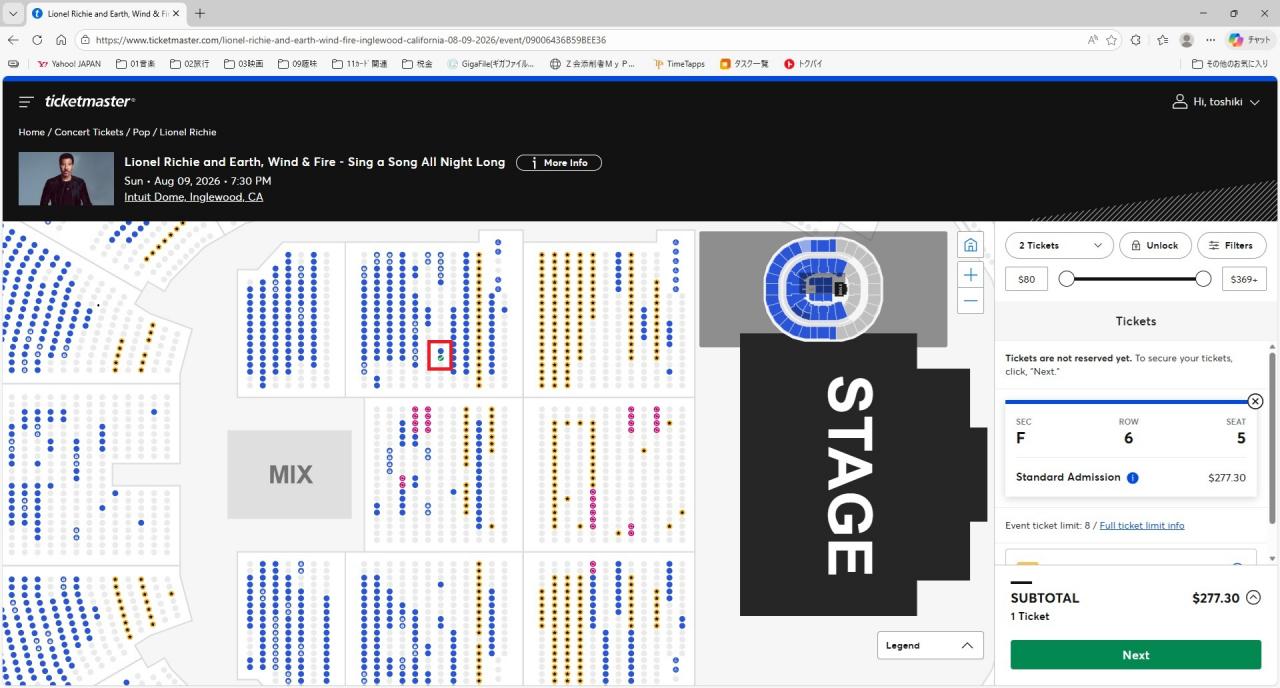The width and height of the screenshot is (1280, 688).
Task: Collapse the Legend panel
Action: (x=930, y=645)
